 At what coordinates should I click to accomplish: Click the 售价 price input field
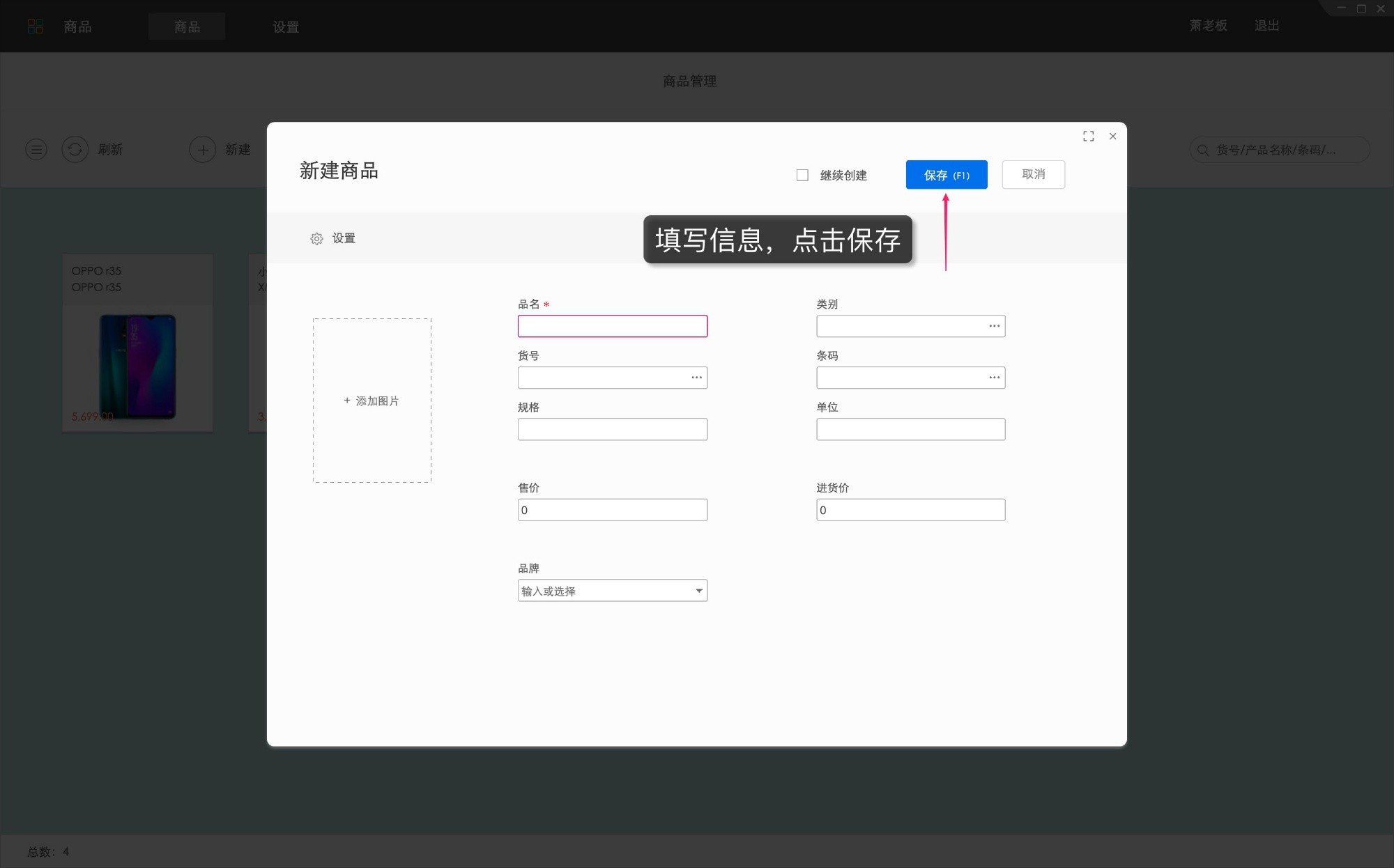(x=612, y=510)
